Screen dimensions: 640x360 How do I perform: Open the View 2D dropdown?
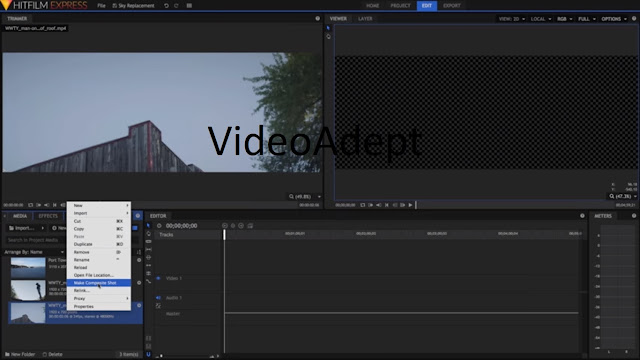[x=511, y=19]
